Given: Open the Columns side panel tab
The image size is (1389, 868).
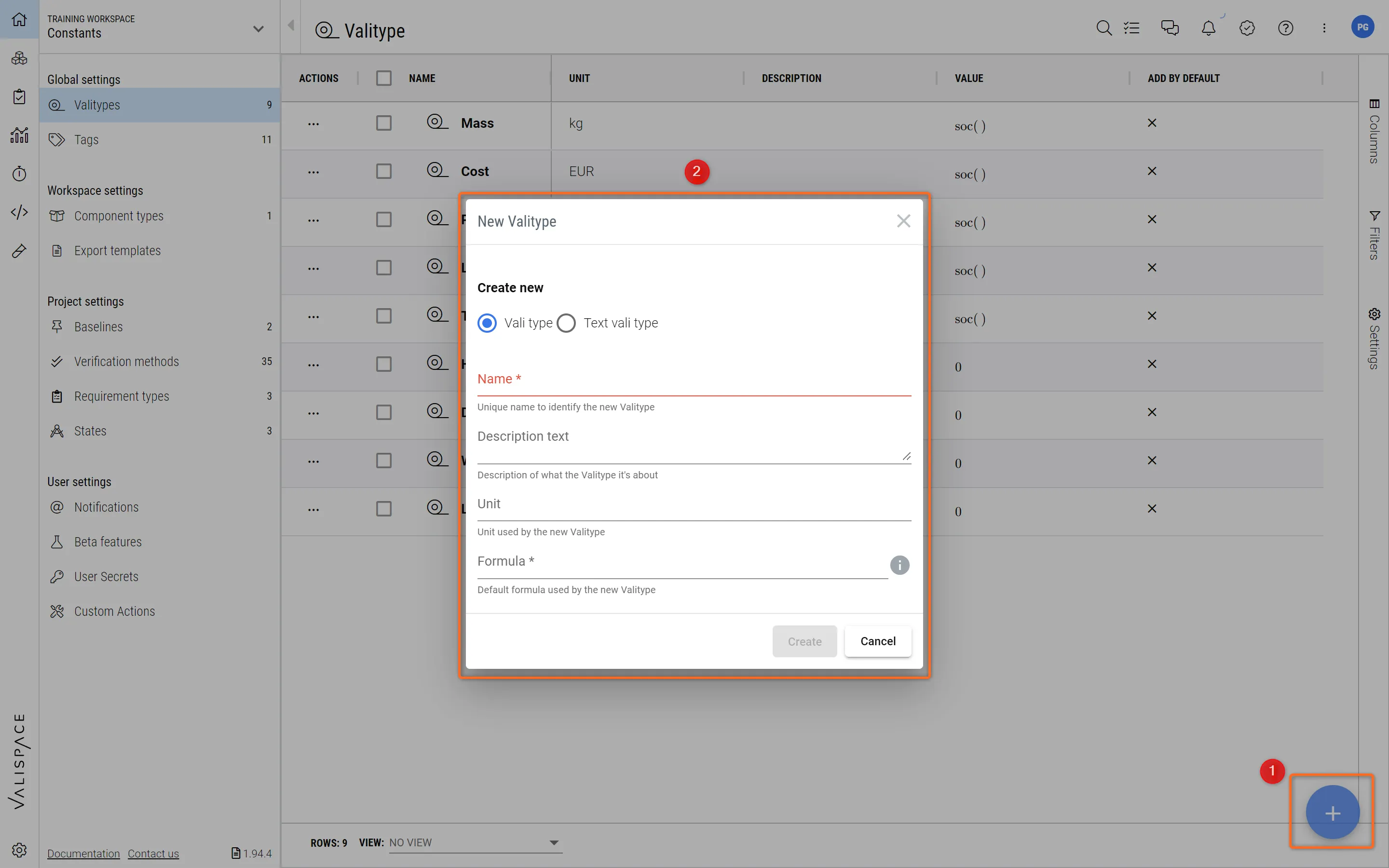Looking at the screenshot, I should (1374, 132).
